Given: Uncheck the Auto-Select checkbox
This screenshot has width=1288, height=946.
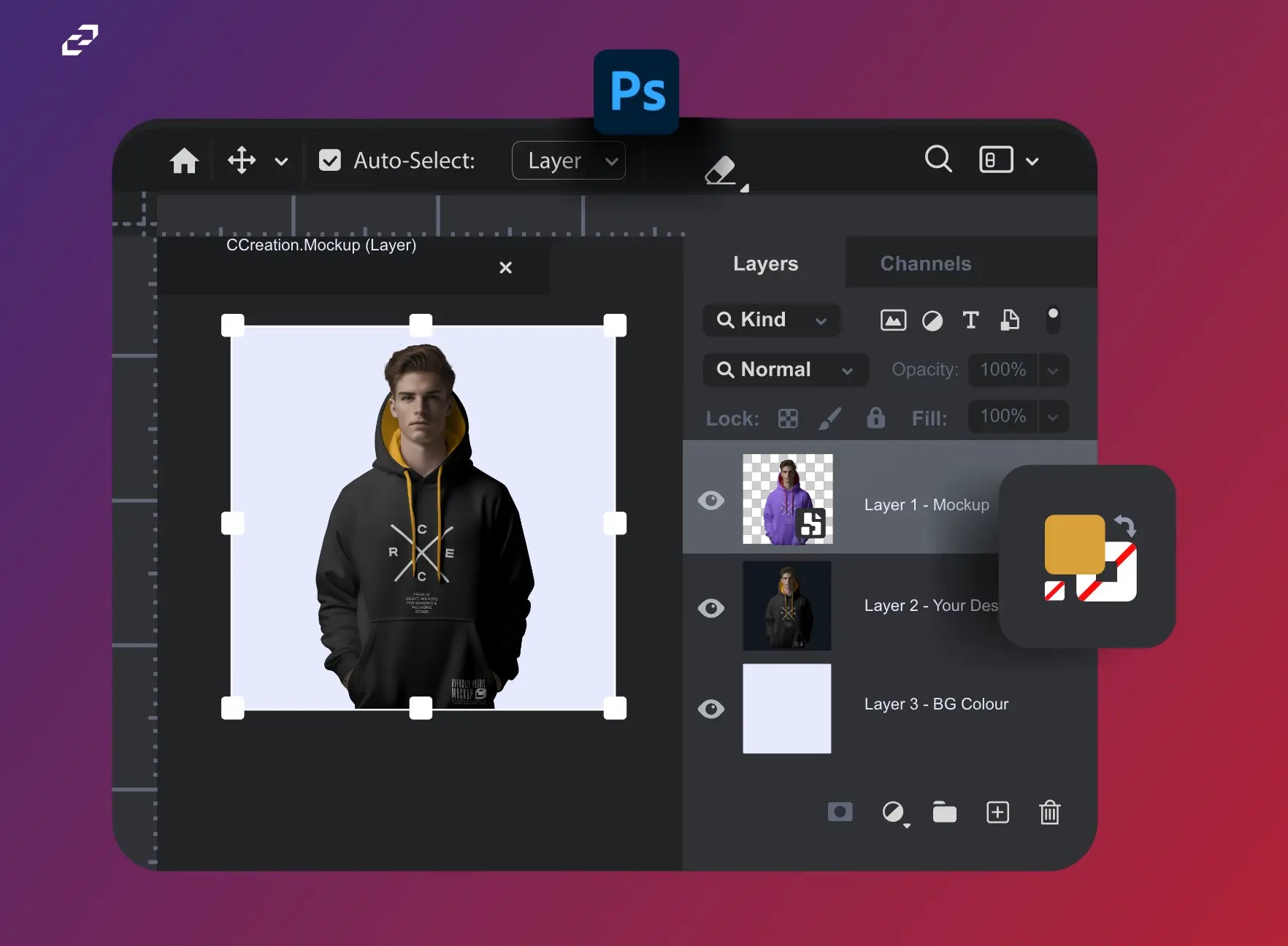Looking at the screenshot, I should click(x=330, y=161).
